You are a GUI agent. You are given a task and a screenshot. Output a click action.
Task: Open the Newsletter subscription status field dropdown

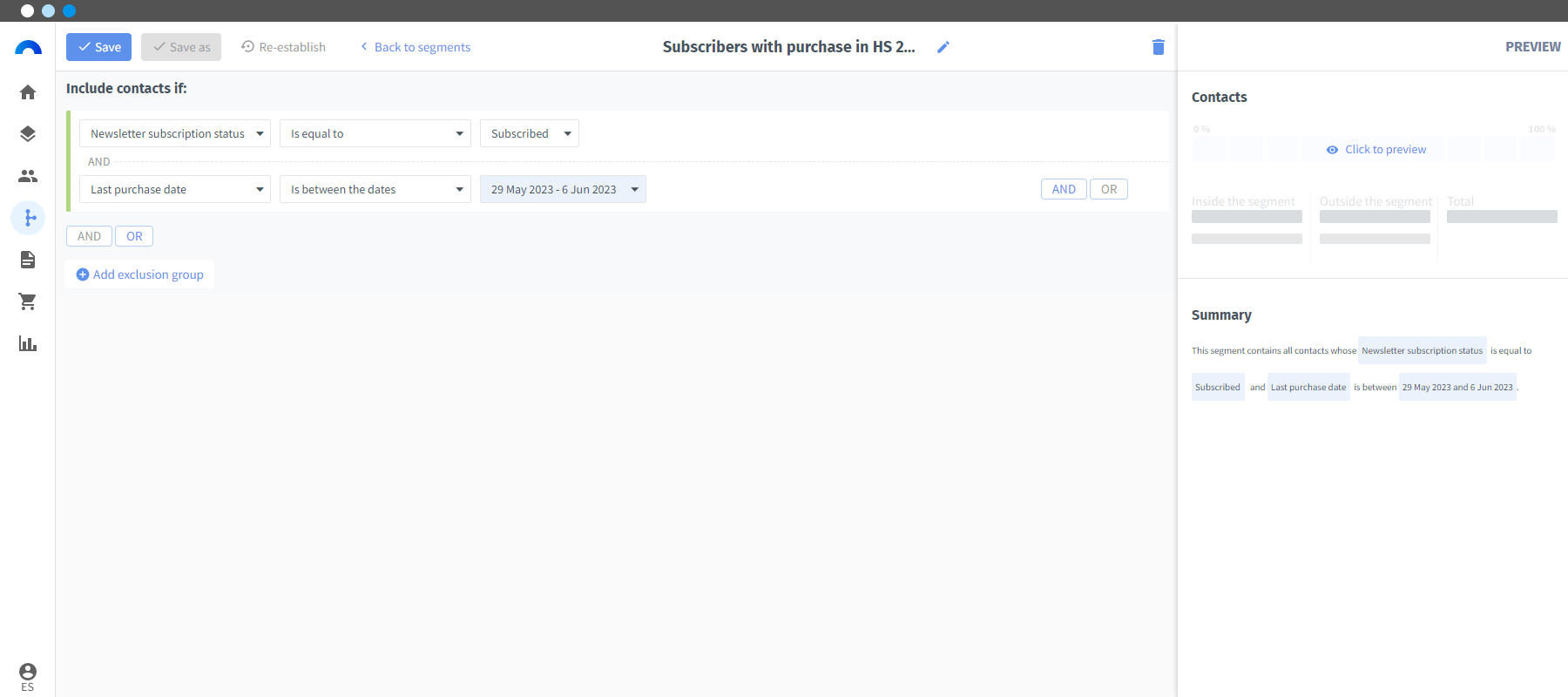pos(175,133)
